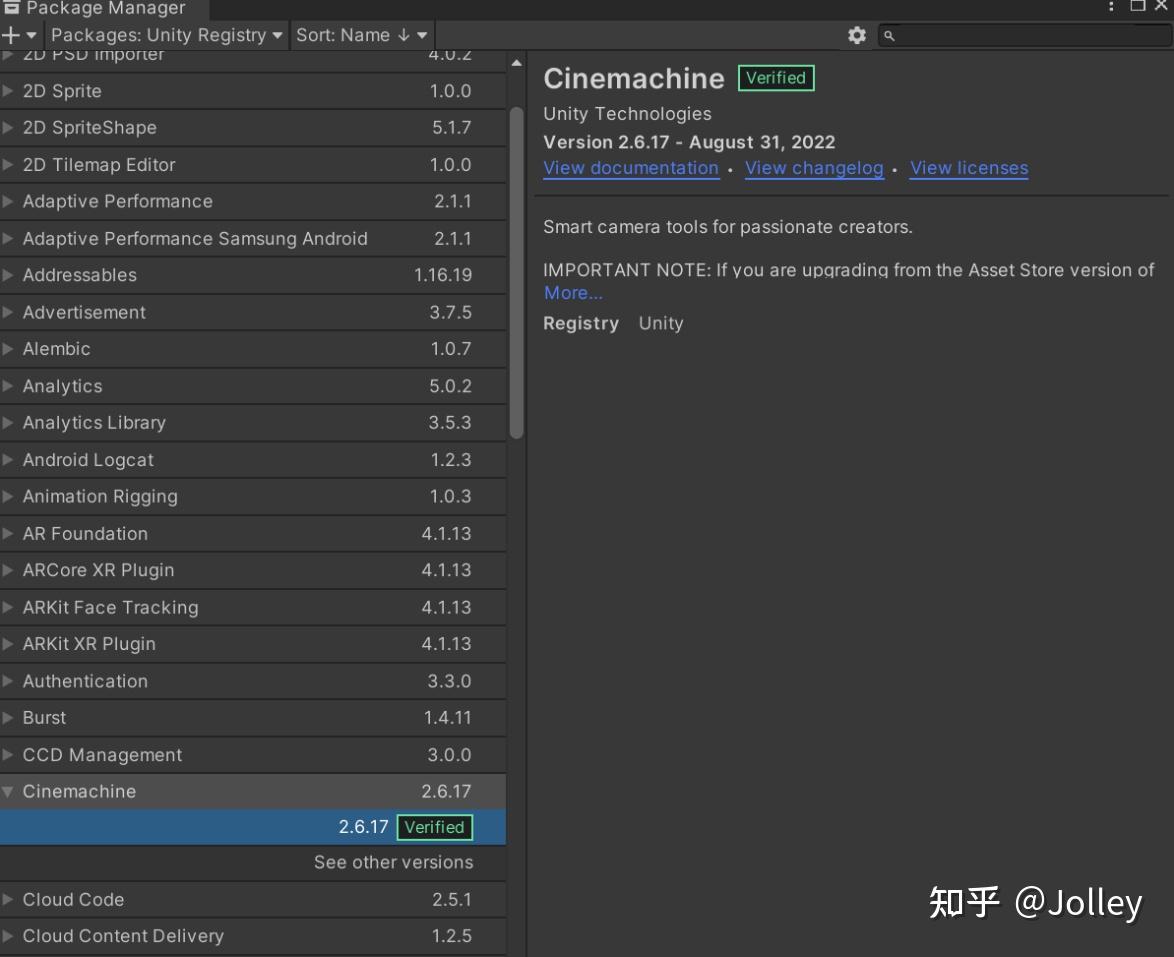
Task: Expand the Burst package entry
Action: pos(9,717)
